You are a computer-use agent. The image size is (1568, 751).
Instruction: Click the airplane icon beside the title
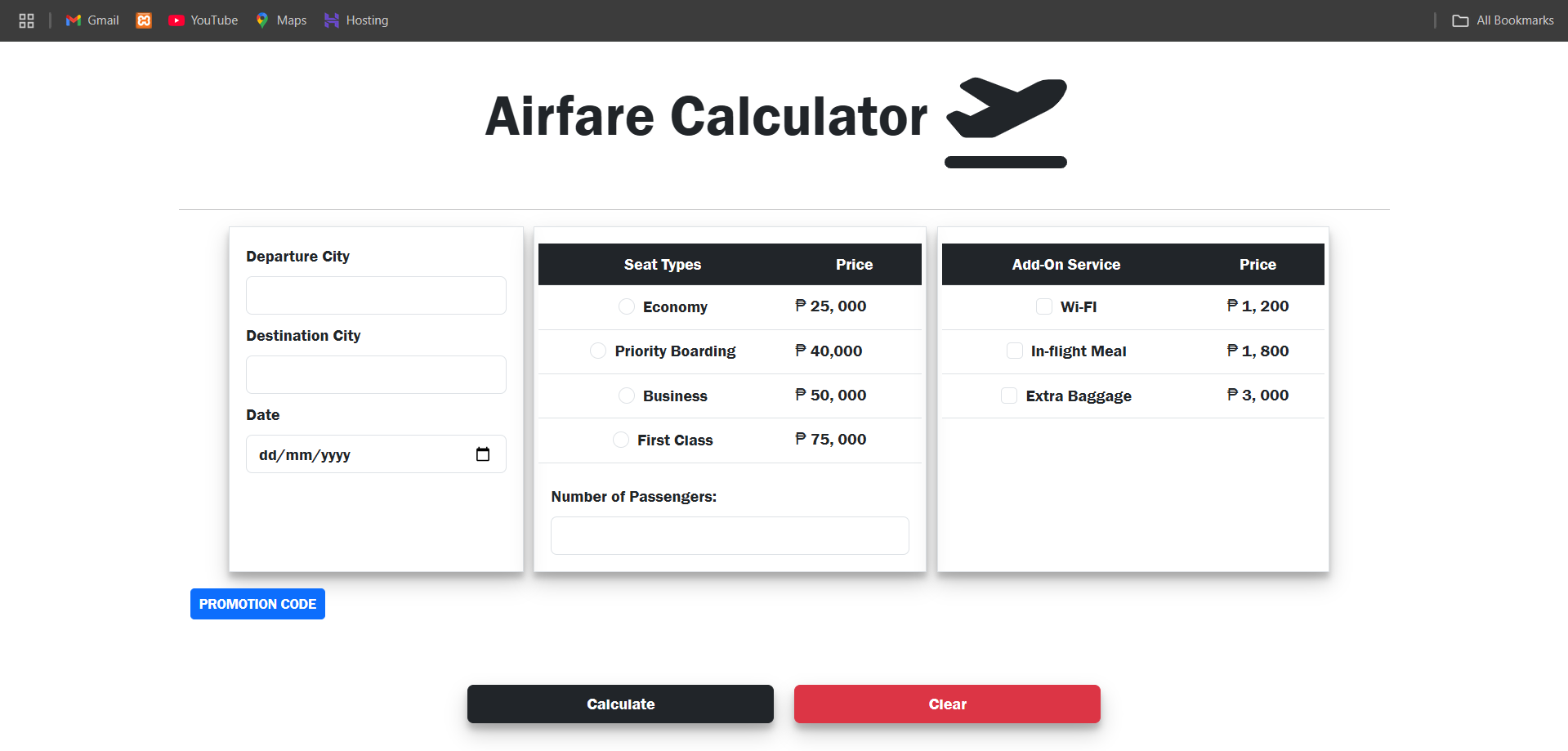coord(1006,122)
